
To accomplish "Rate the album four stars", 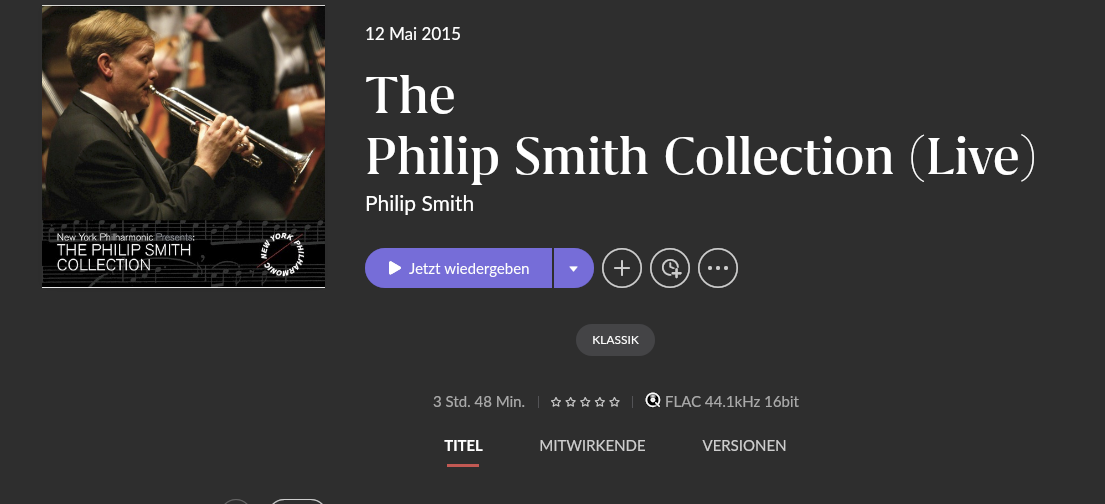I will (600, 402).
